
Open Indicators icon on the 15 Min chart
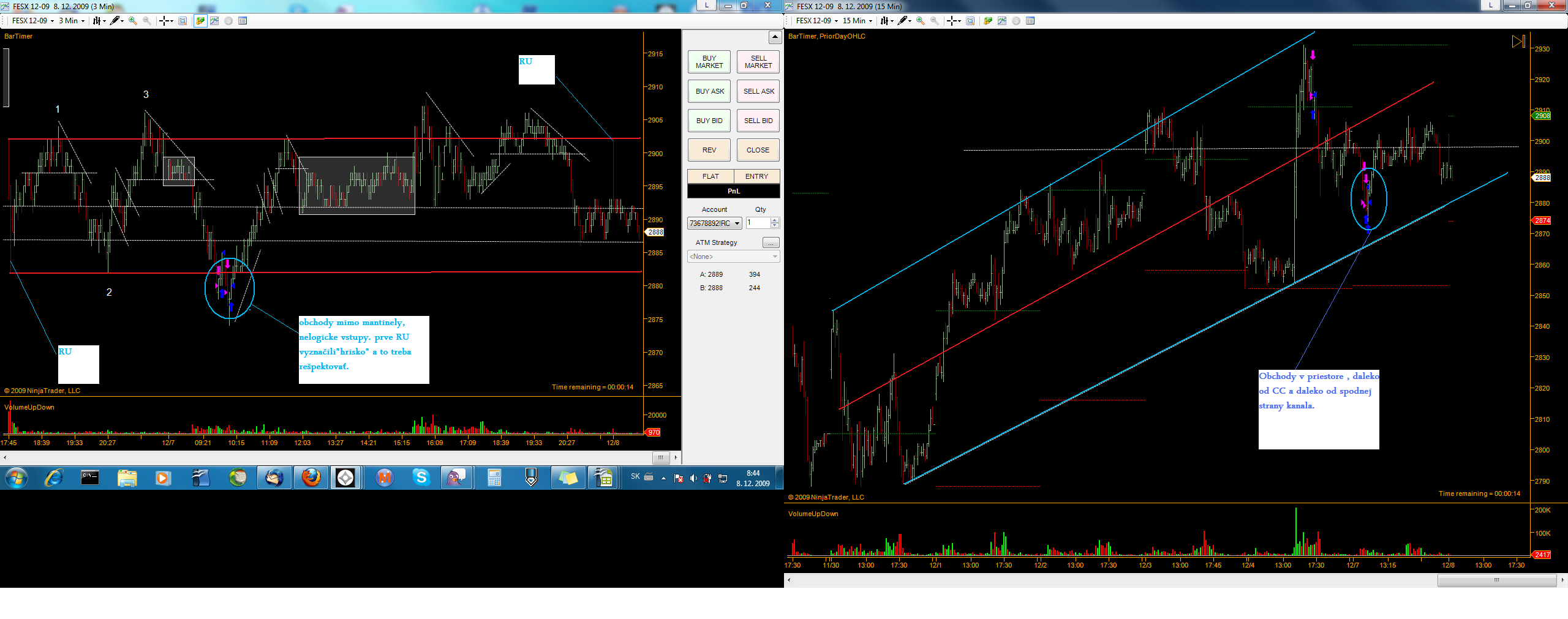pyautogui.click(x=1002, y=21)
